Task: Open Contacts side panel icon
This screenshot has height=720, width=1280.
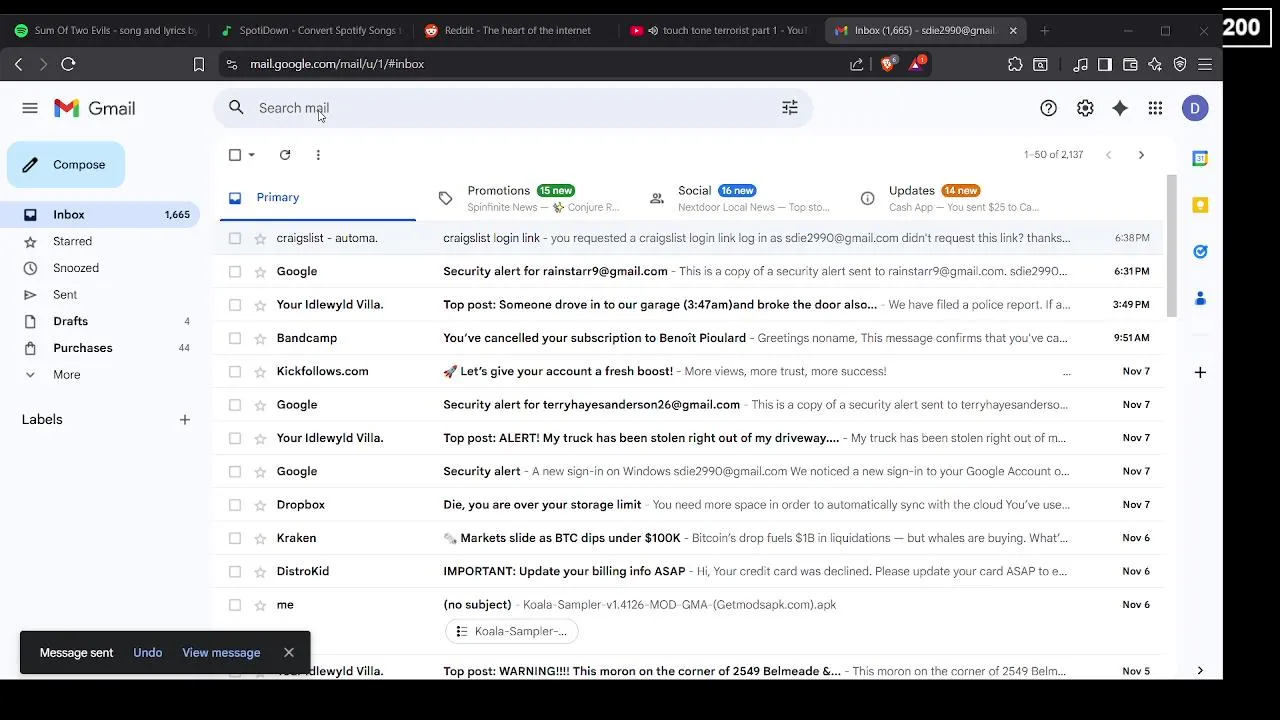Action: click(x=1200, y=299)
